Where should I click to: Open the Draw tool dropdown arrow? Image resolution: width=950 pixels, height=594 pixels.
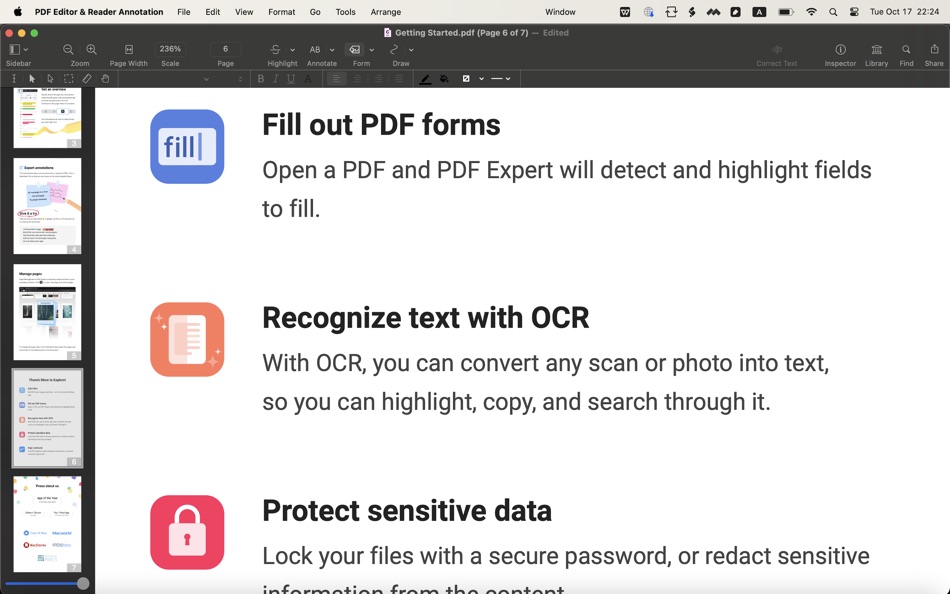(x=410, y=50)
